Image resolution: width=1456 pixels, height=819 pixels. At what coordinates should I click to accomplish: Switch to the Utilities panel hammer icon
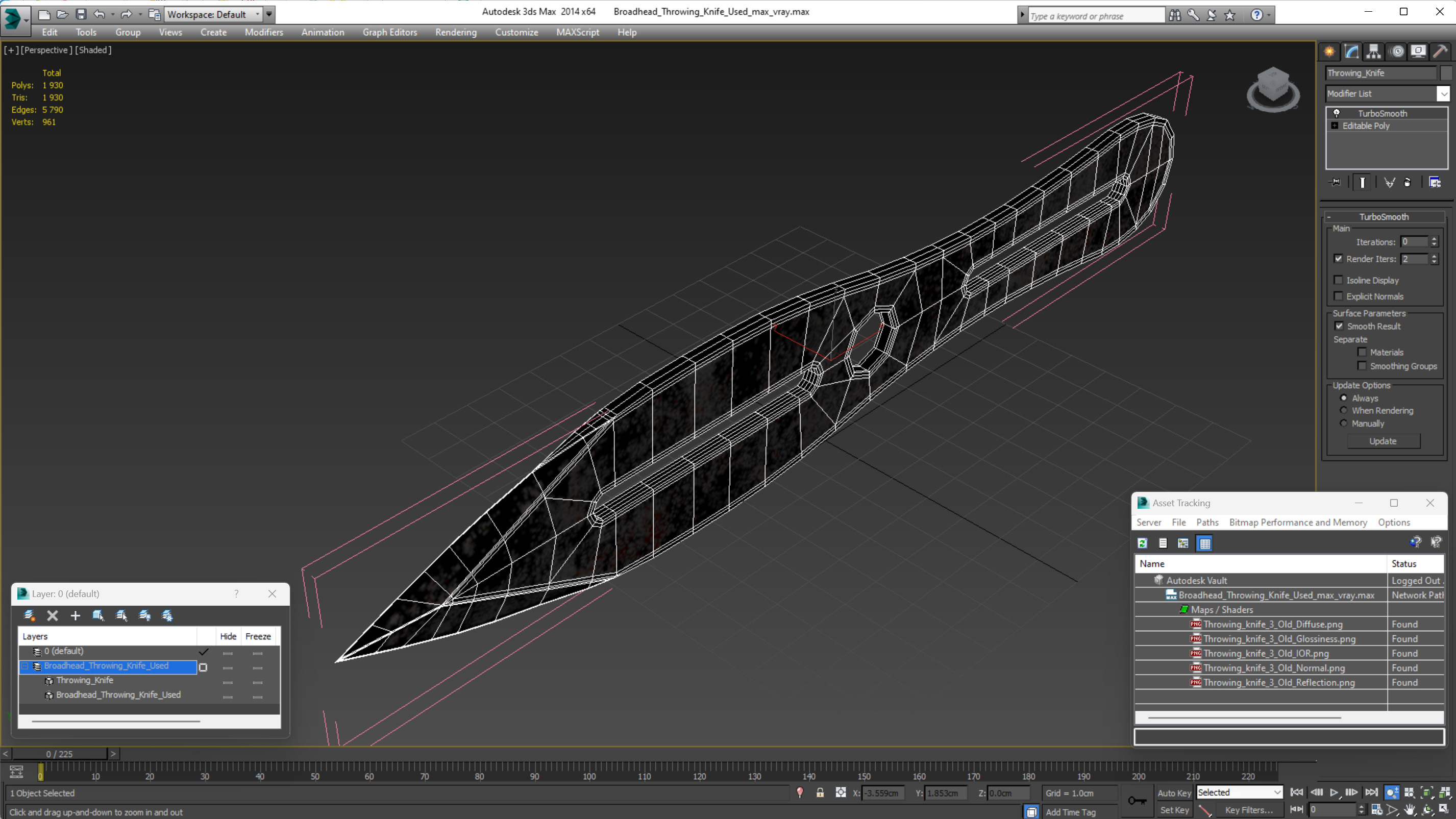pos(1441,52)
